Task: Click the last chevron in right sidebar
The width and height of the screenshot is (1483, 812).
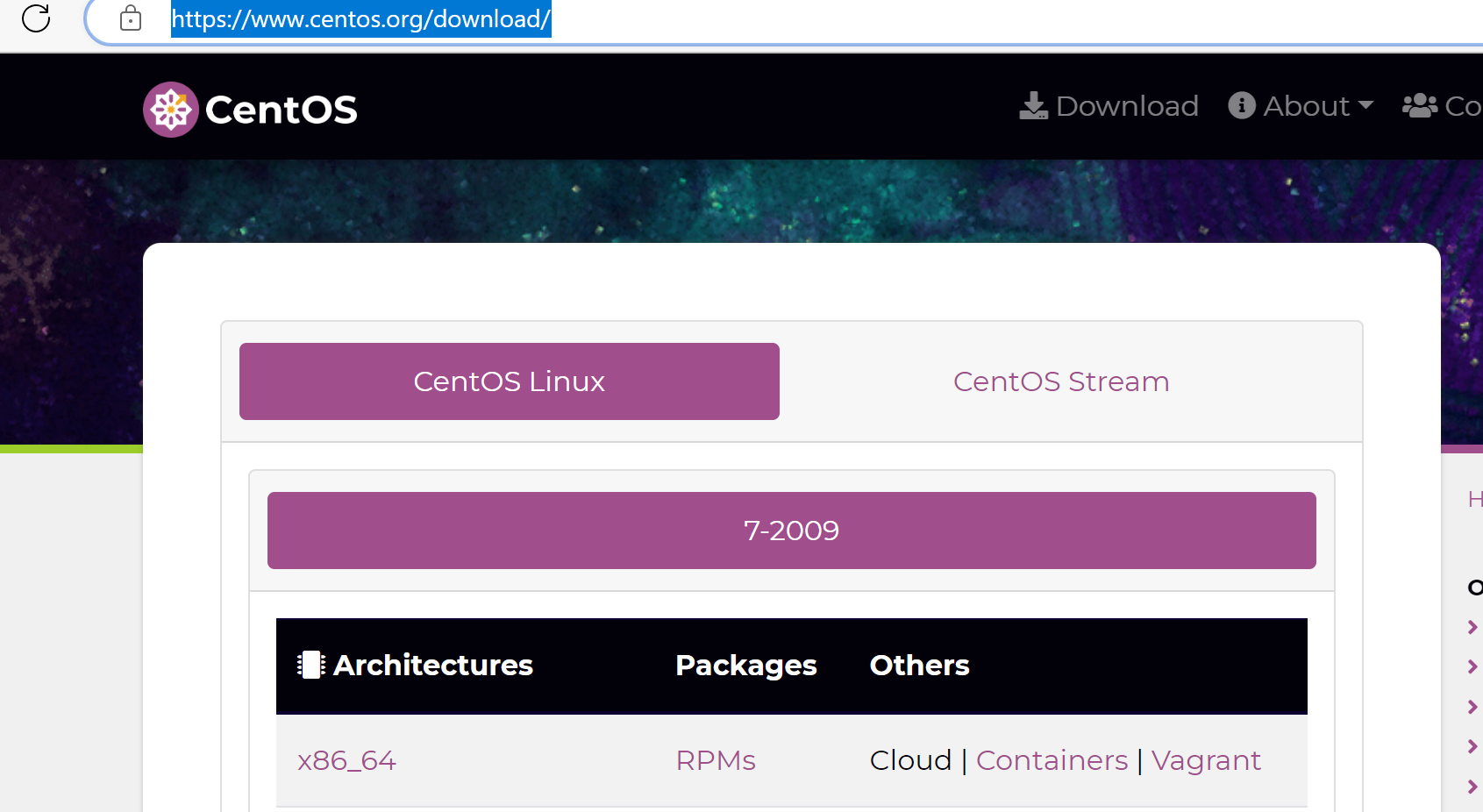Action: 1472,787
